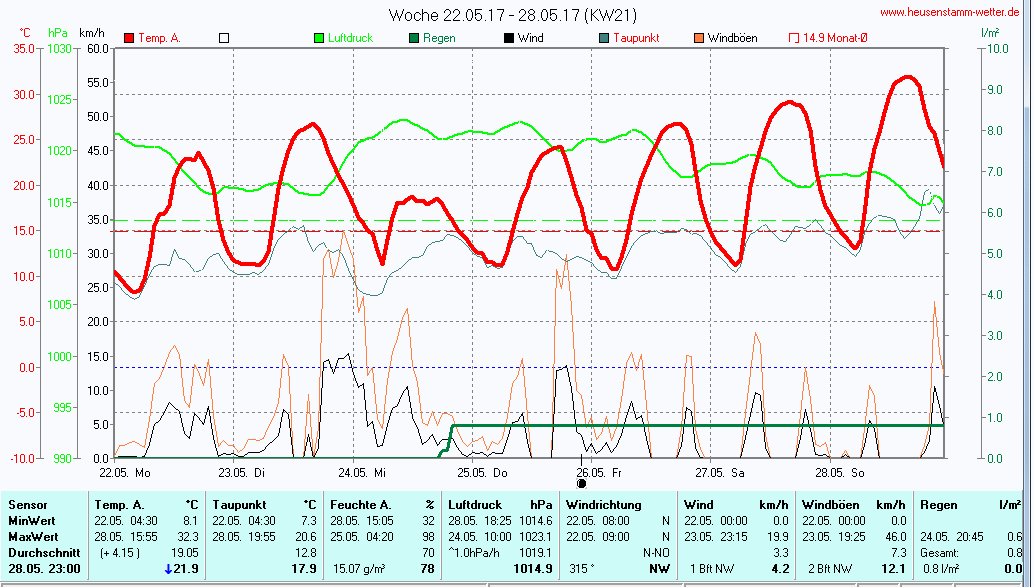Viewport: 1034px width, 587px height.
Task: Click the Durchschnitt row label
Action: 38,552
